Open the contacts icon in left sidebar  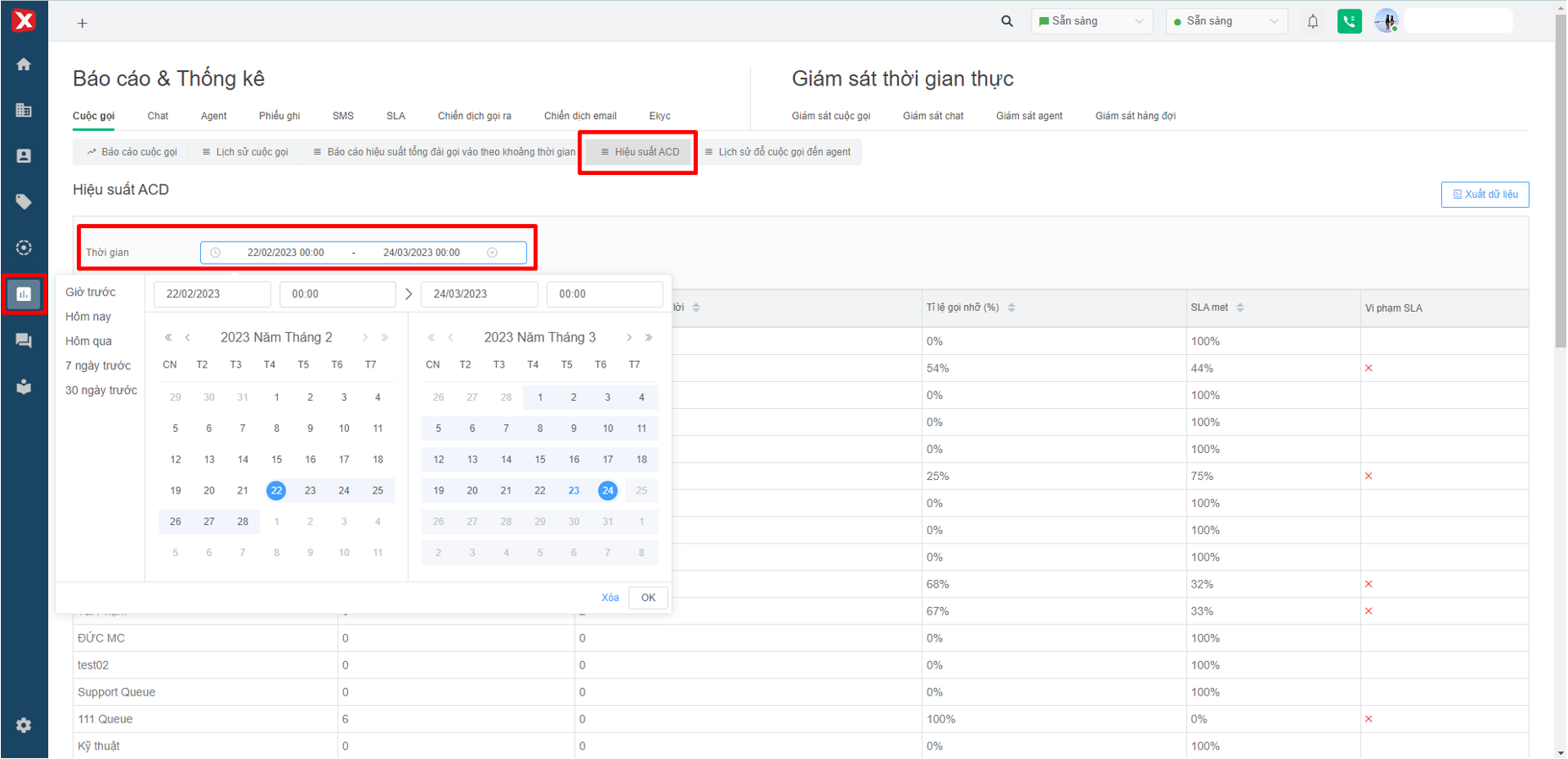[24, 156]
